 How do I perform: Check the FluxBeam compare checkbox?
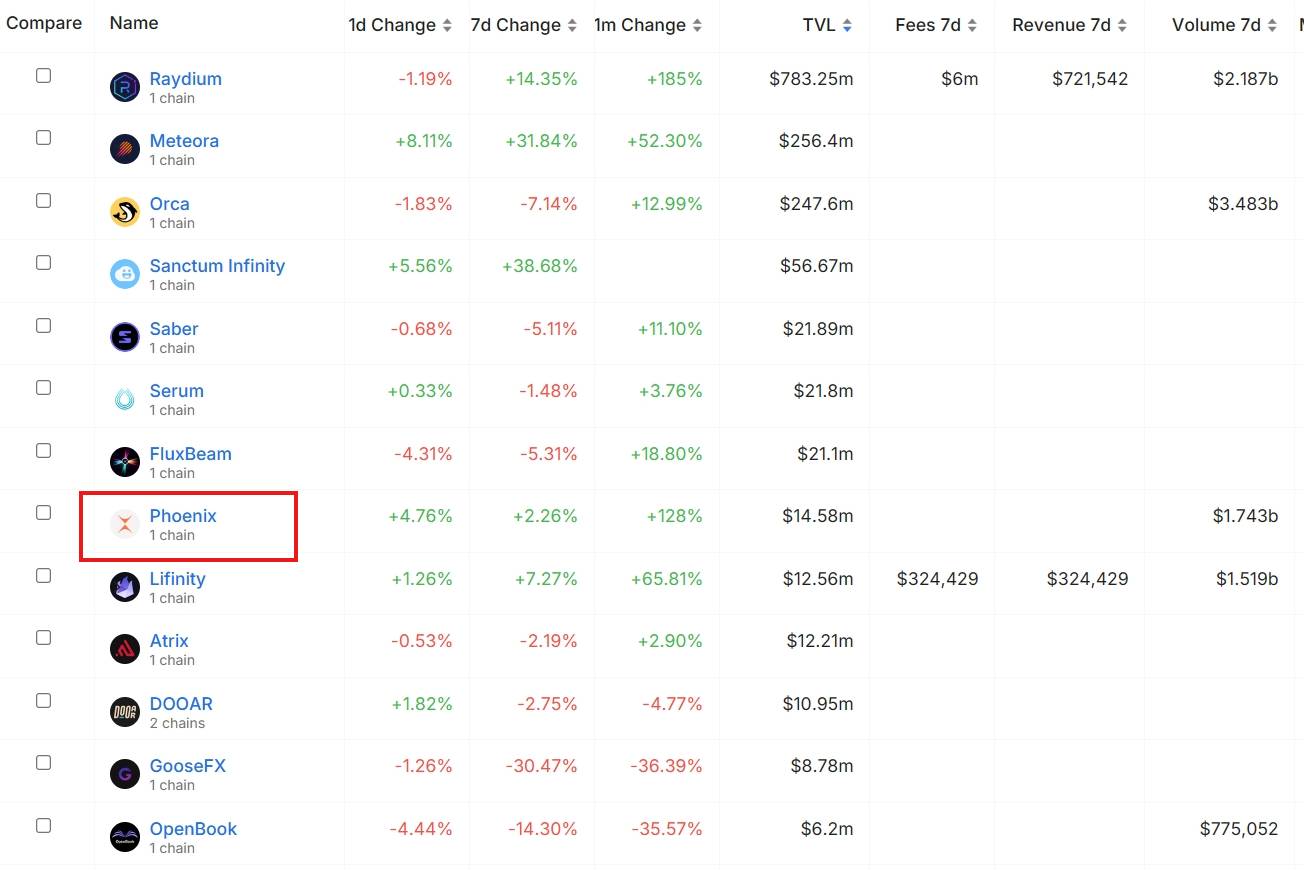(43, 450)
